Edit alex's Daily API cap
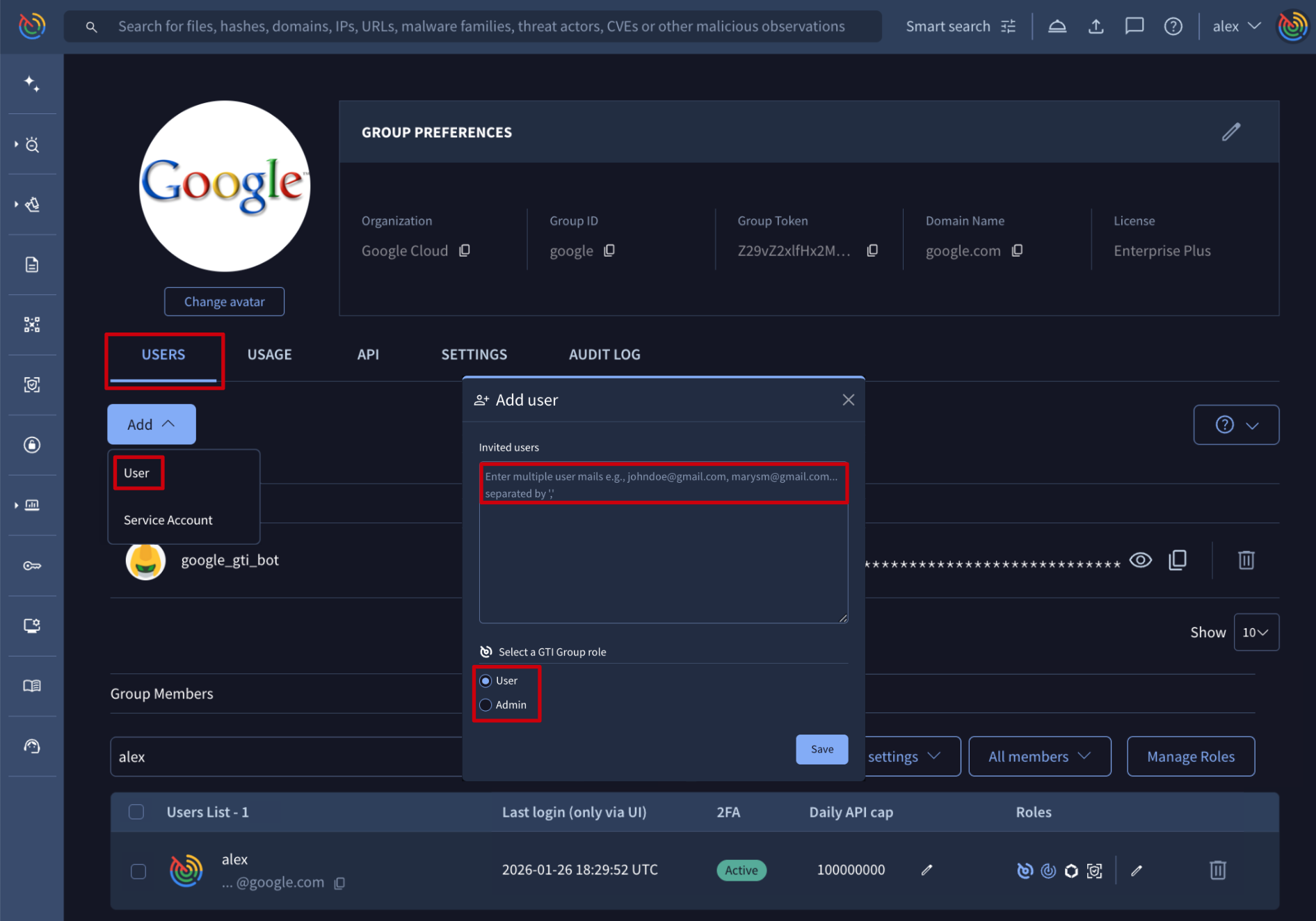Image resolution: width=1316 pixels, height=921 pixels. [x=926, y=870]
